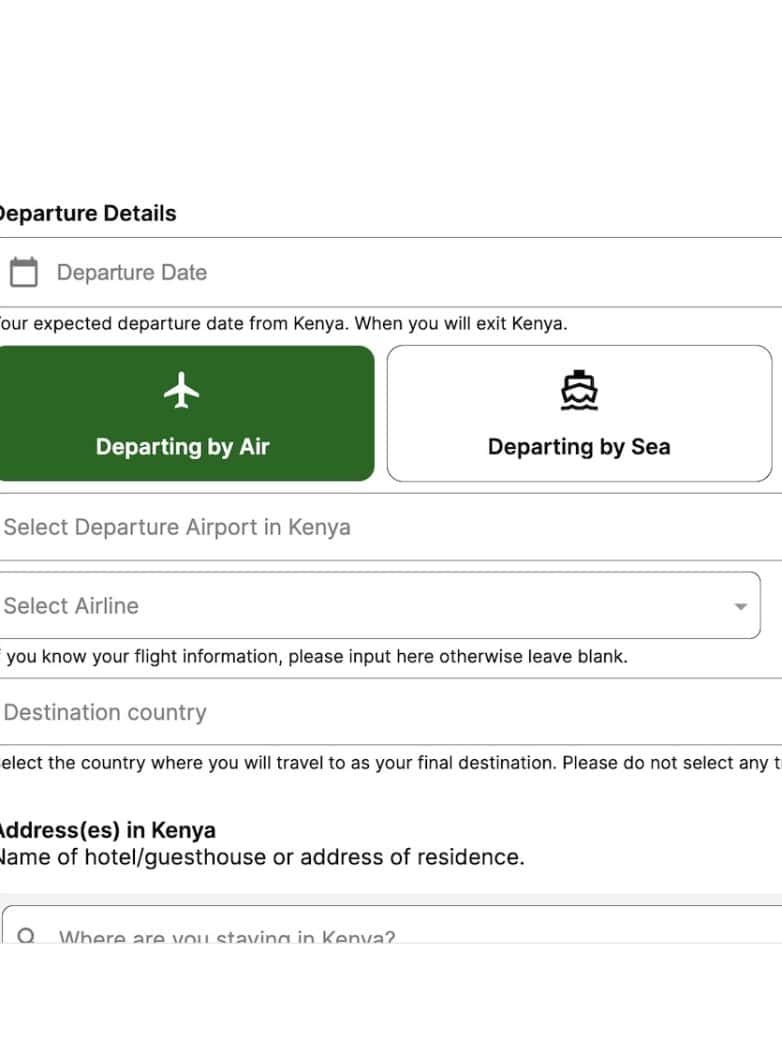This screenshot has height=1042, width=782.
Task: Open the Destination country selector
Action: point(390,712)
